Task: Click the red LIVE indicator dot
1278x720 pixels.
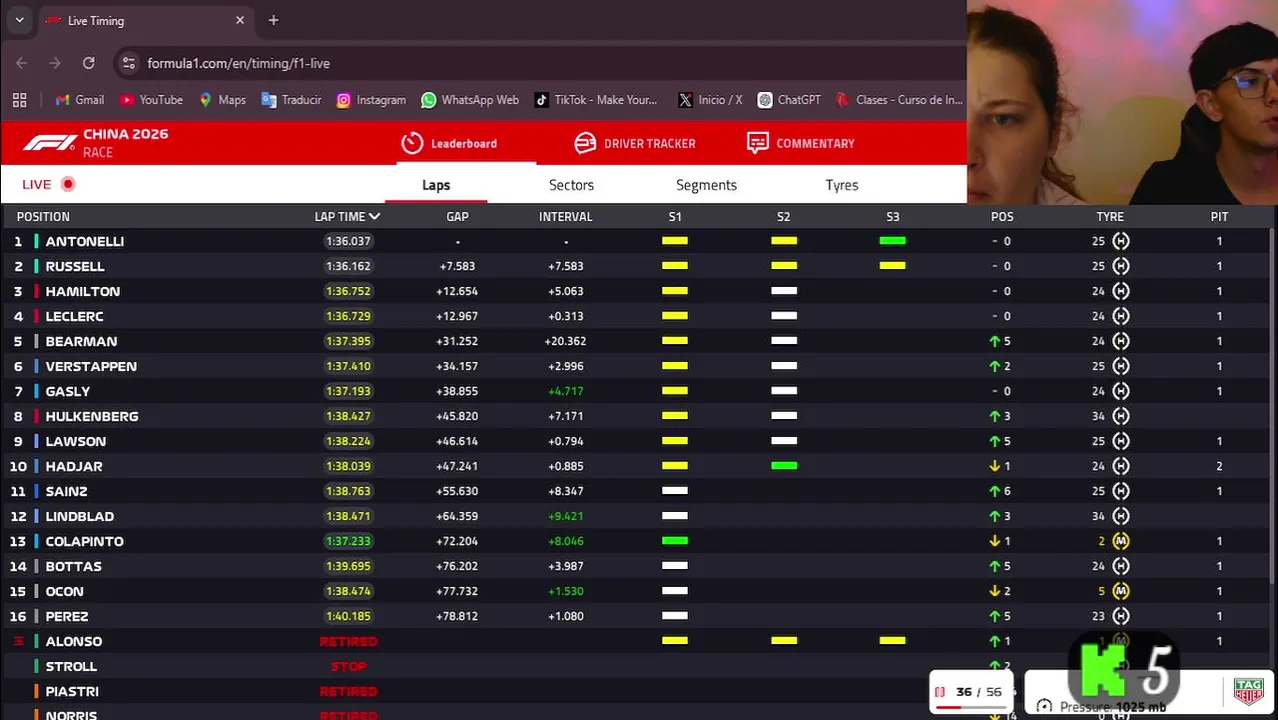Action: [x=68, y=184]
